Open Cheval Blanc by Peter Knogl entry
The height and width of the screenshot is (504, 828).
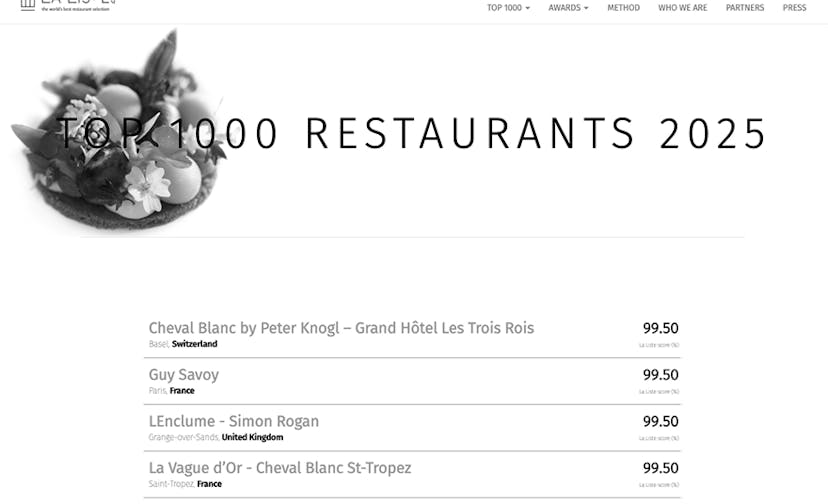(341, 328)
